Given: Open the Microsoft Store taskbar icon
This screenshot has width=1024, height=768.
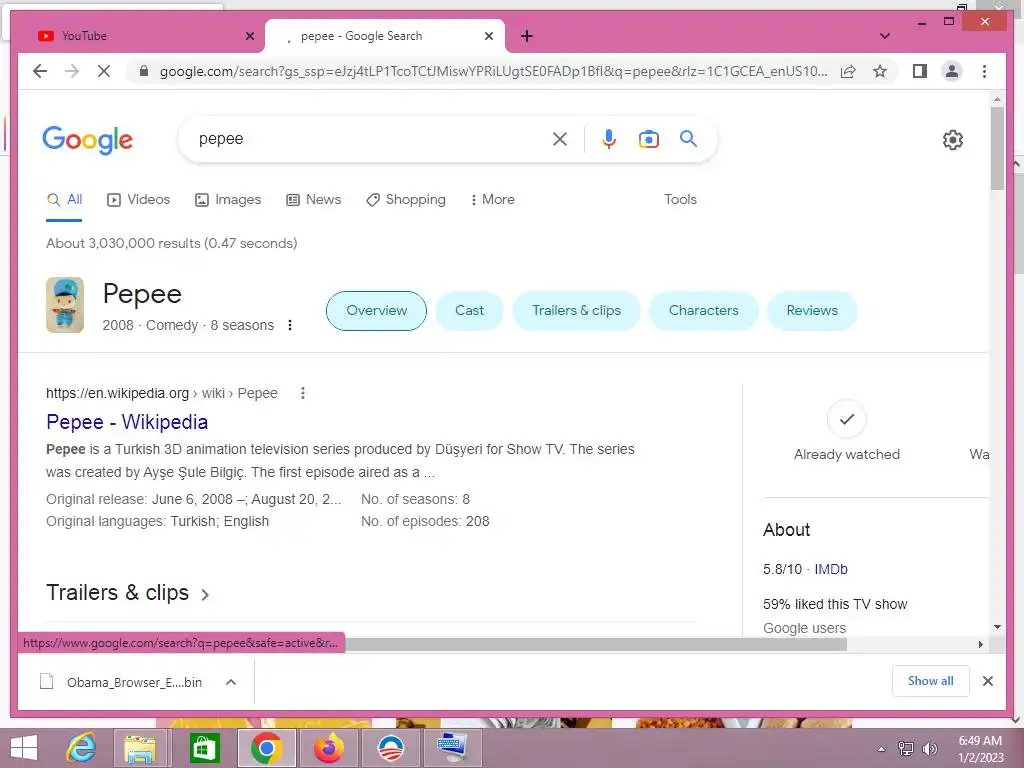Looking at the screenshot, I should click(x=204, y=748).
